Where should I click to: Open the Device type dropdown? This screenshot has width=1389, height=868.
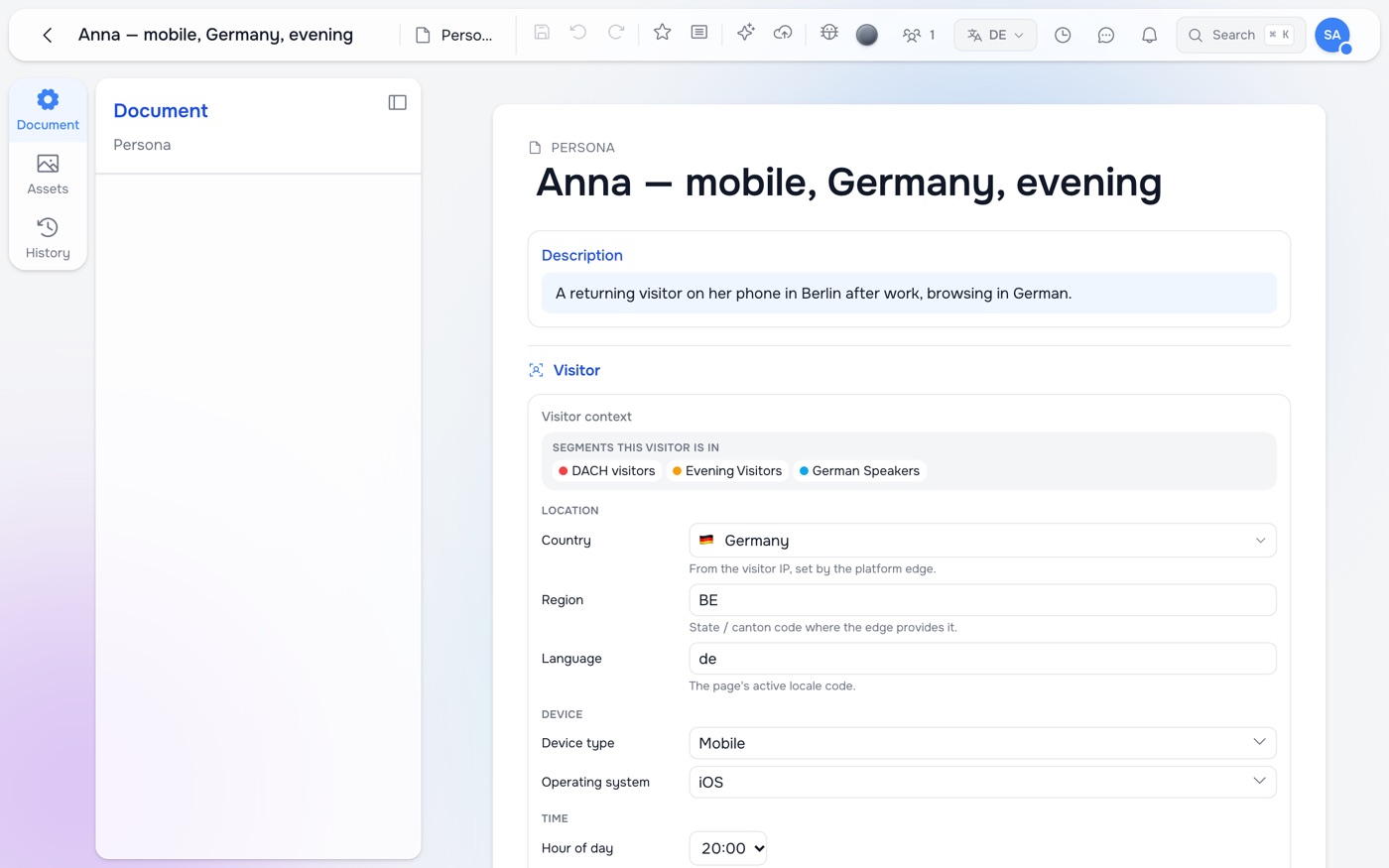point(982,743)
